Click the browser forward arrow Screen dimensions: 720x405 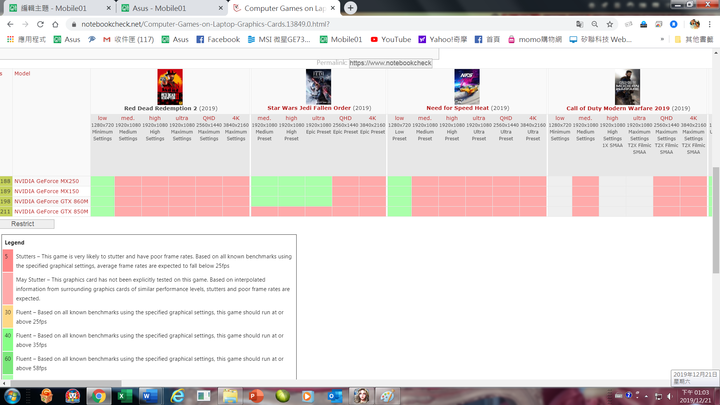pos(25,24)
